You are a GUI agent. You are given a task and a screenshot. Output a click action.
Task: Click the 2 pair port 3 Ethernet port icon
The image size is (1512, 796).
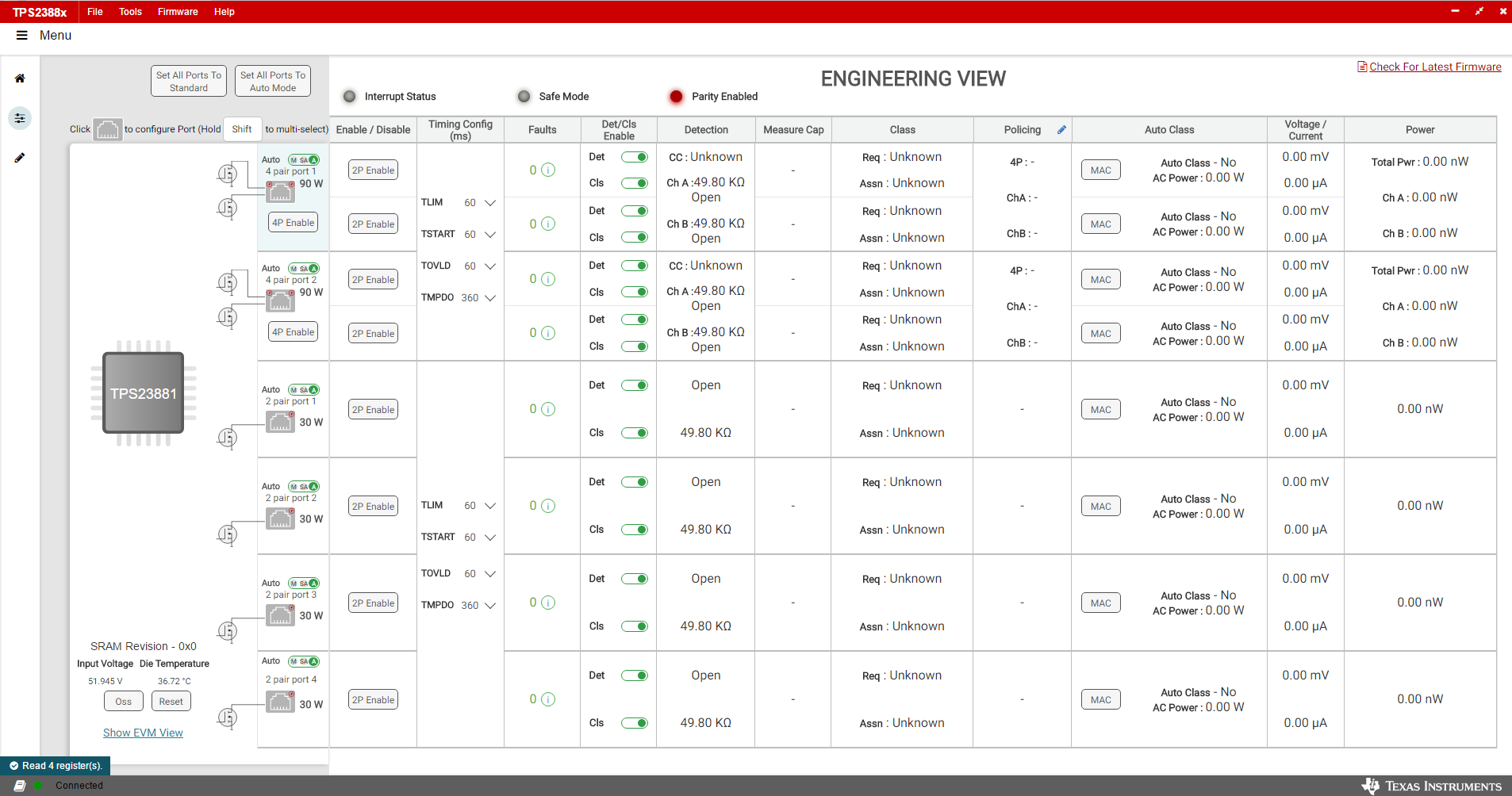(x=280, y=615)
